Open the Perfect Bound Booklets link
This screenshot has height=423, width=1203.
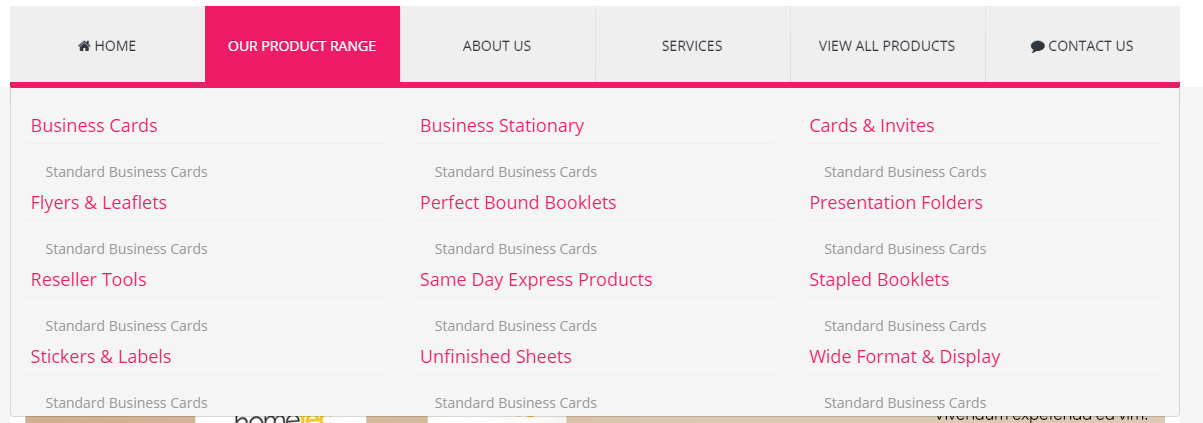[x=518, y=203]
